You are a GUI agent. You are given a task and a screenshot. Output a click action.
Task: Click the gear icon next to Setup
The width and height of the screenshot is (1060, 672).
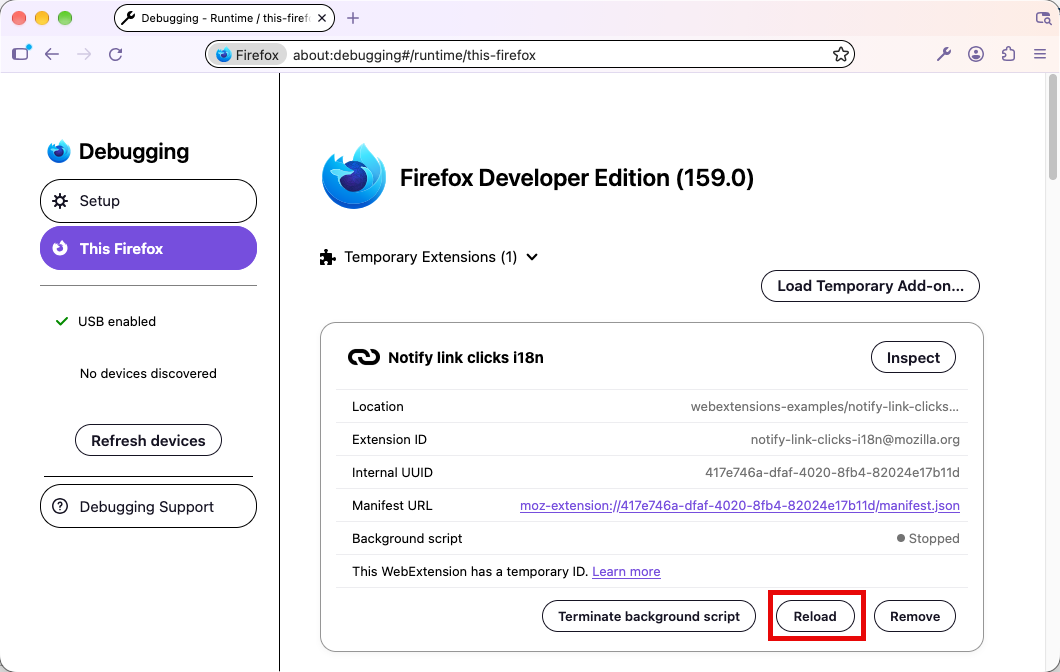click(x=60, y=201)
